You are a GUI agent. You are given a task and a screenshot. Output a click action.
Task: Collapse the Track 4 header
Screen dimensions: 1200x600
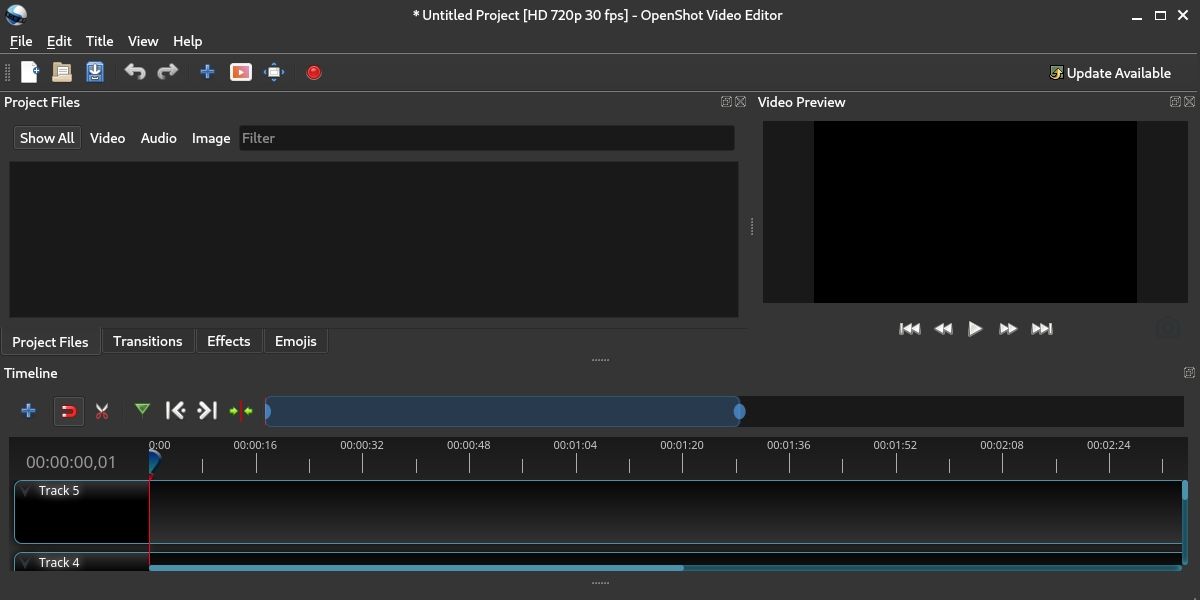pos(24,562)
